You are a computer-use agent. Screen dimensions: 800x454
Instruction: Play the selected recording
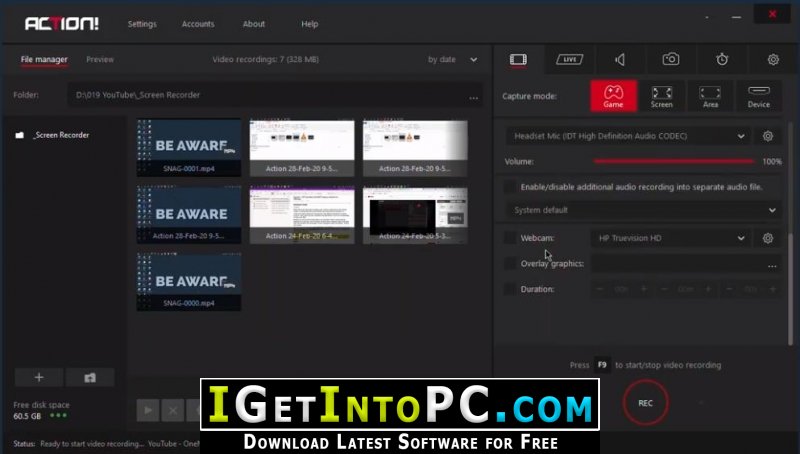coord(148,410)
